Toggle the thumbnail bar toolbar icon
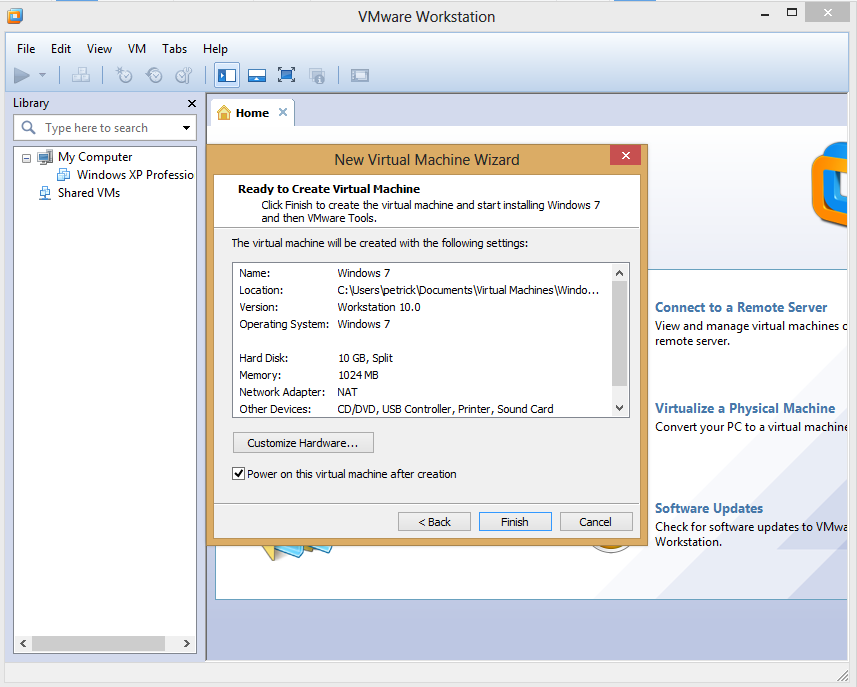The height and width of the screenshot is (687, 857). [x=257, y=75]
